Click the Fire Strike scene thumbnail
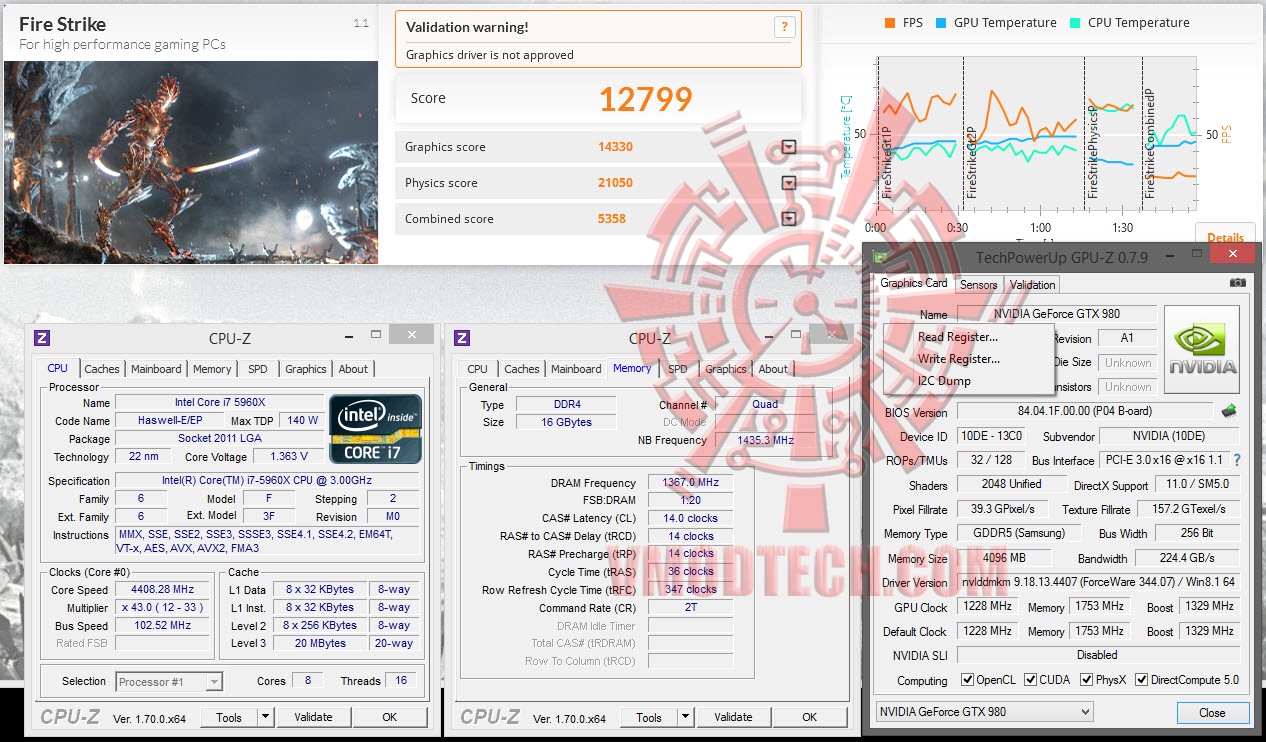Viewport: 1266px width, 742px height. pos(191,162)
